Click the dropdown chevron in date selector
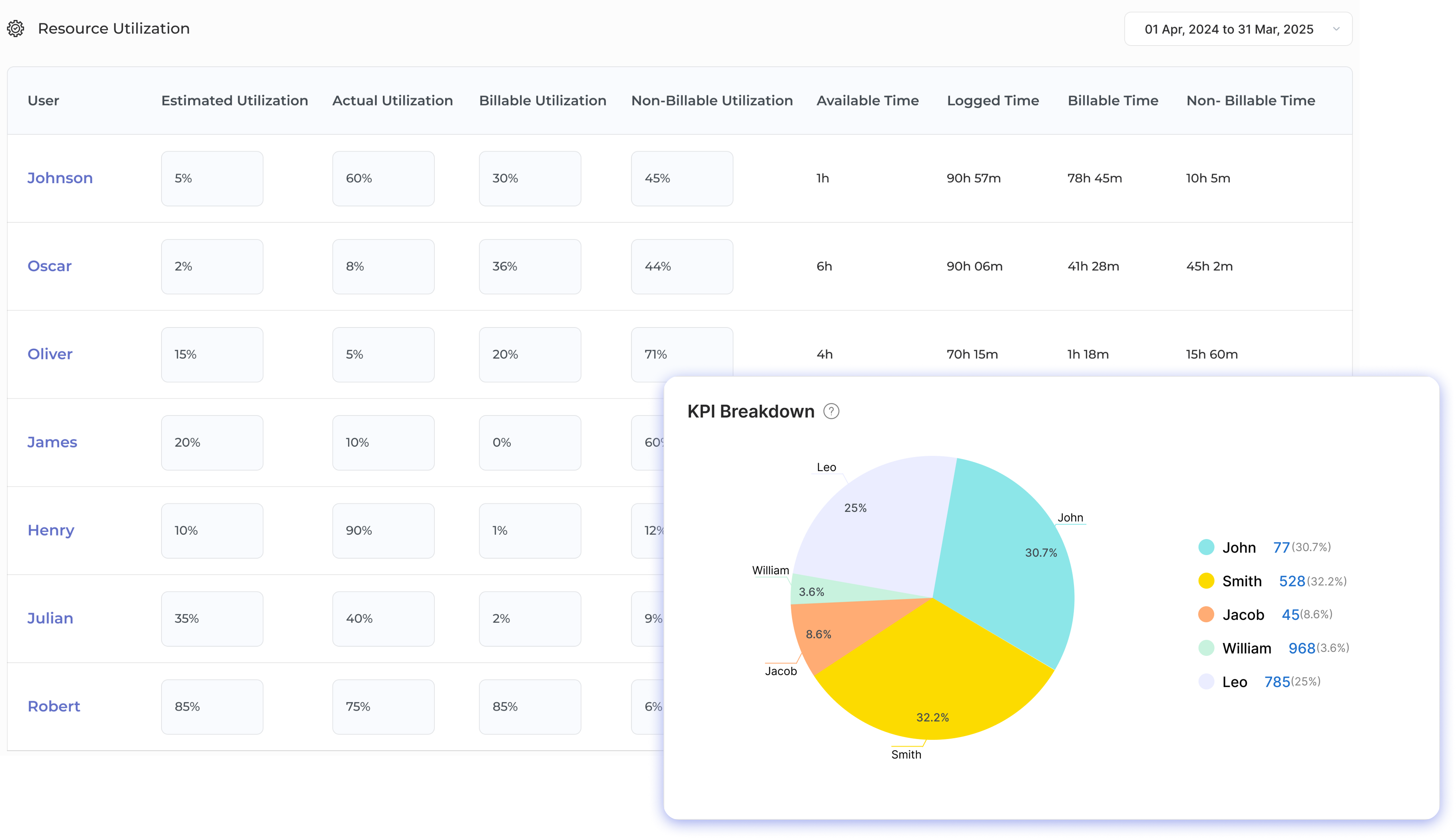The width and height of the screenshot is (1456, 839). click(x=1336, y=29)
